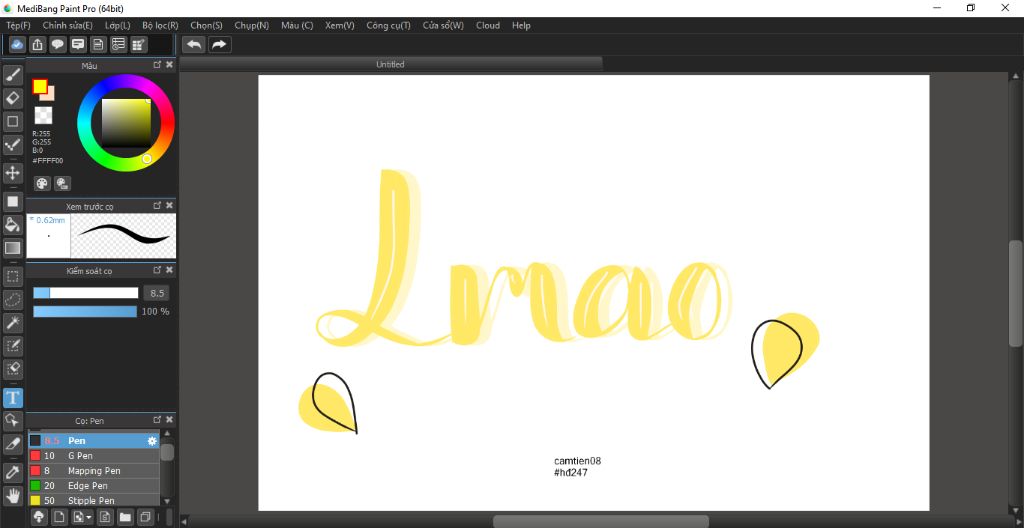
Task: Open the Lớp(L) menu
Action: tap(118, 25)
